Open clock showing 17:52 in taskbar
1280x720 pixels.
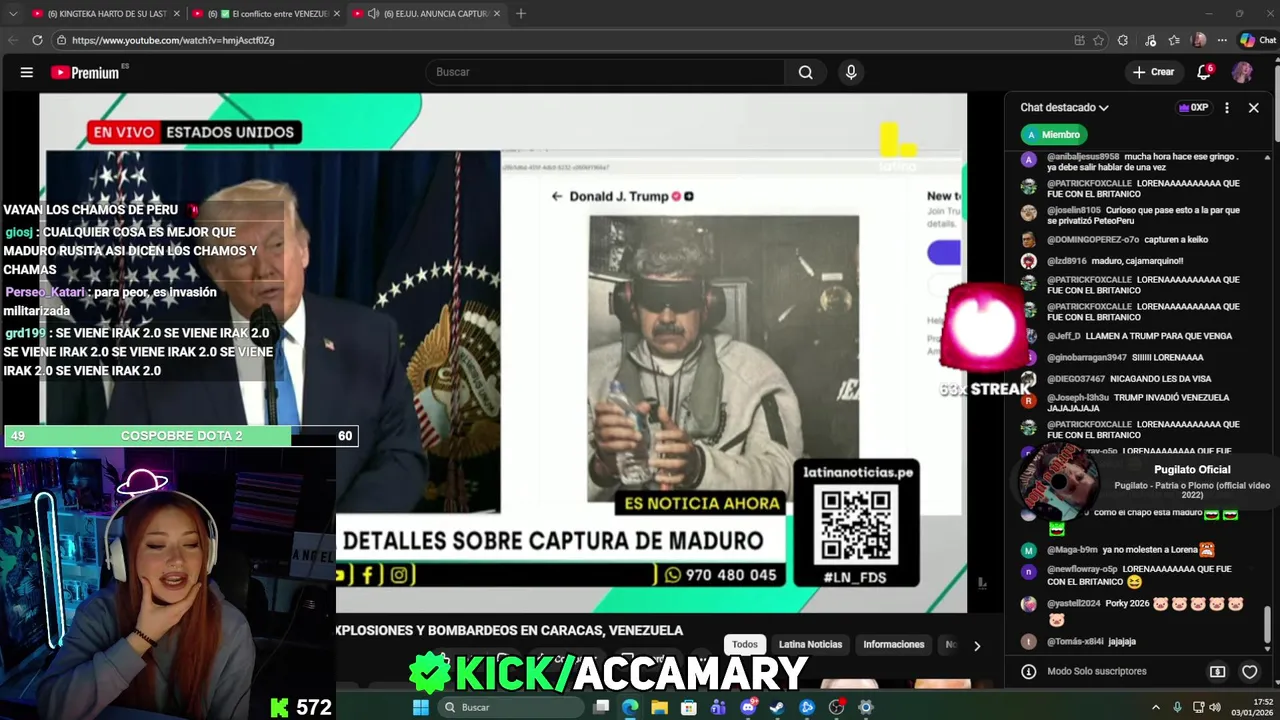point(1250,707)
